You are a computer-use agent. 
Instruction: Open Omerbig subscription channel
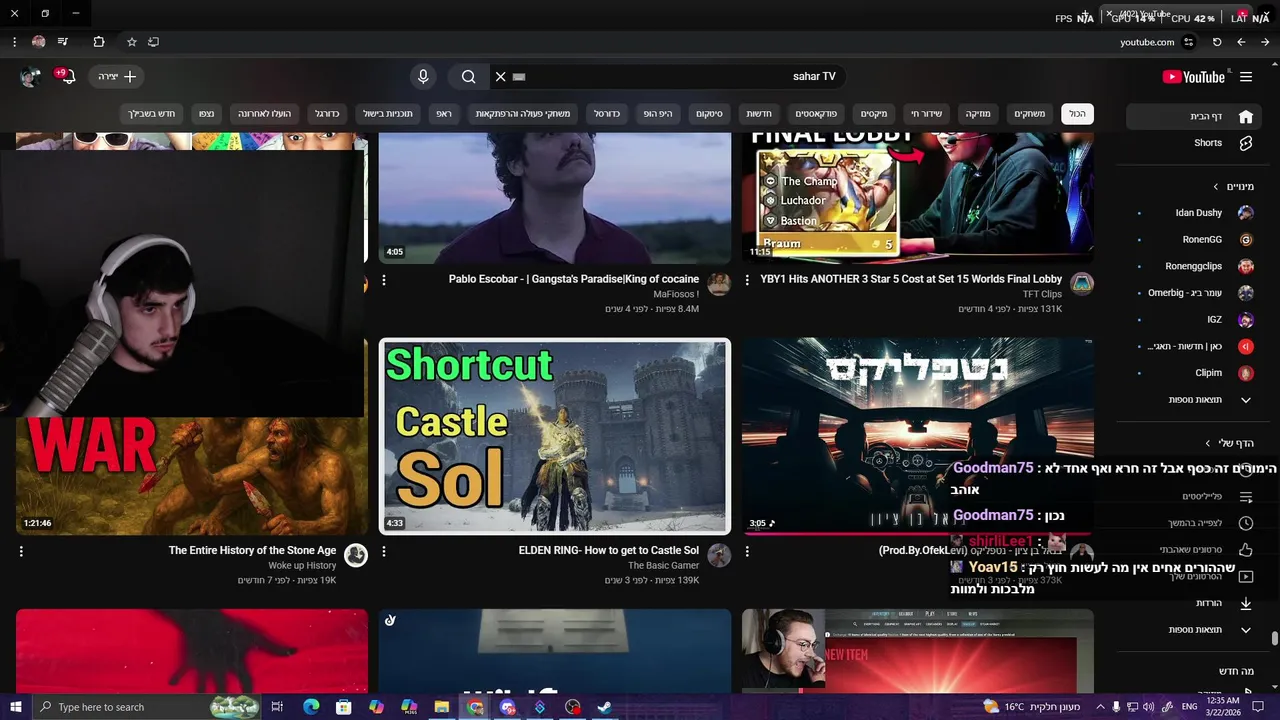click(x=1192, y=293)
